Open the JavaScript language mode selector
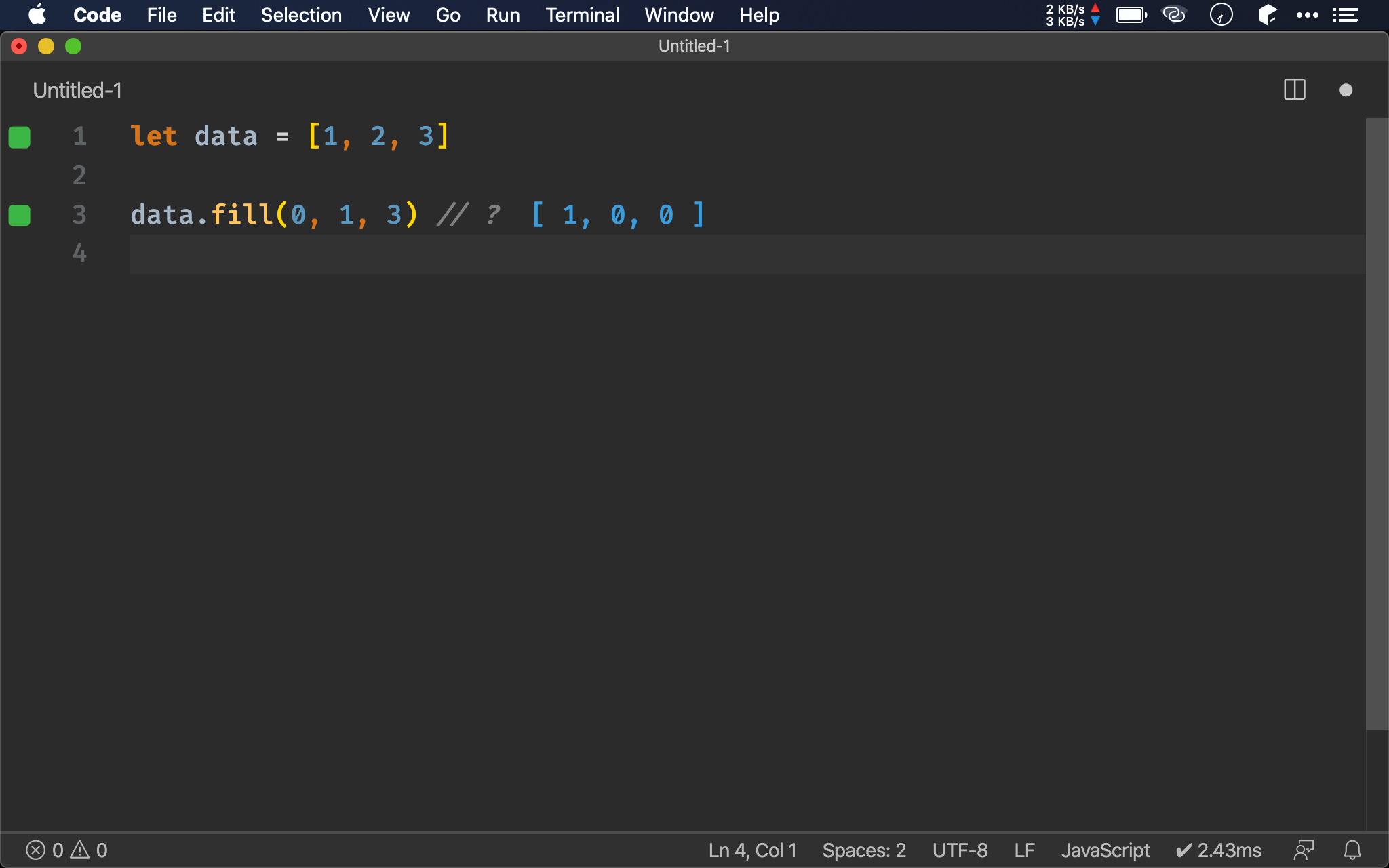The image size is (1389, 868). coord(1105,850)
